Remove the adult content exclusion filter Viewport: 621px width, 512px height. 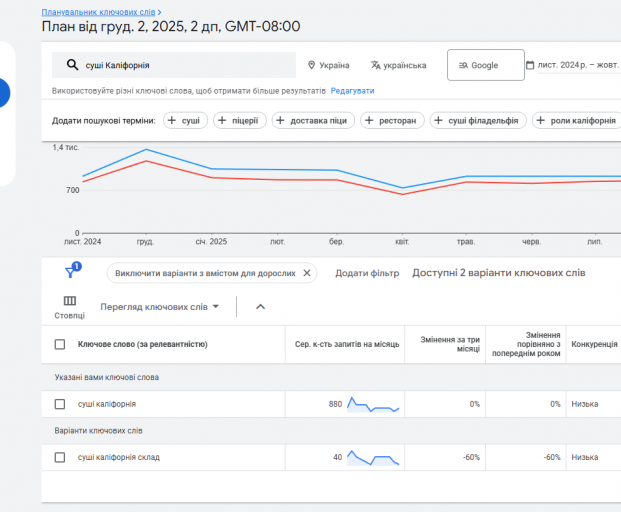[307, 273]
